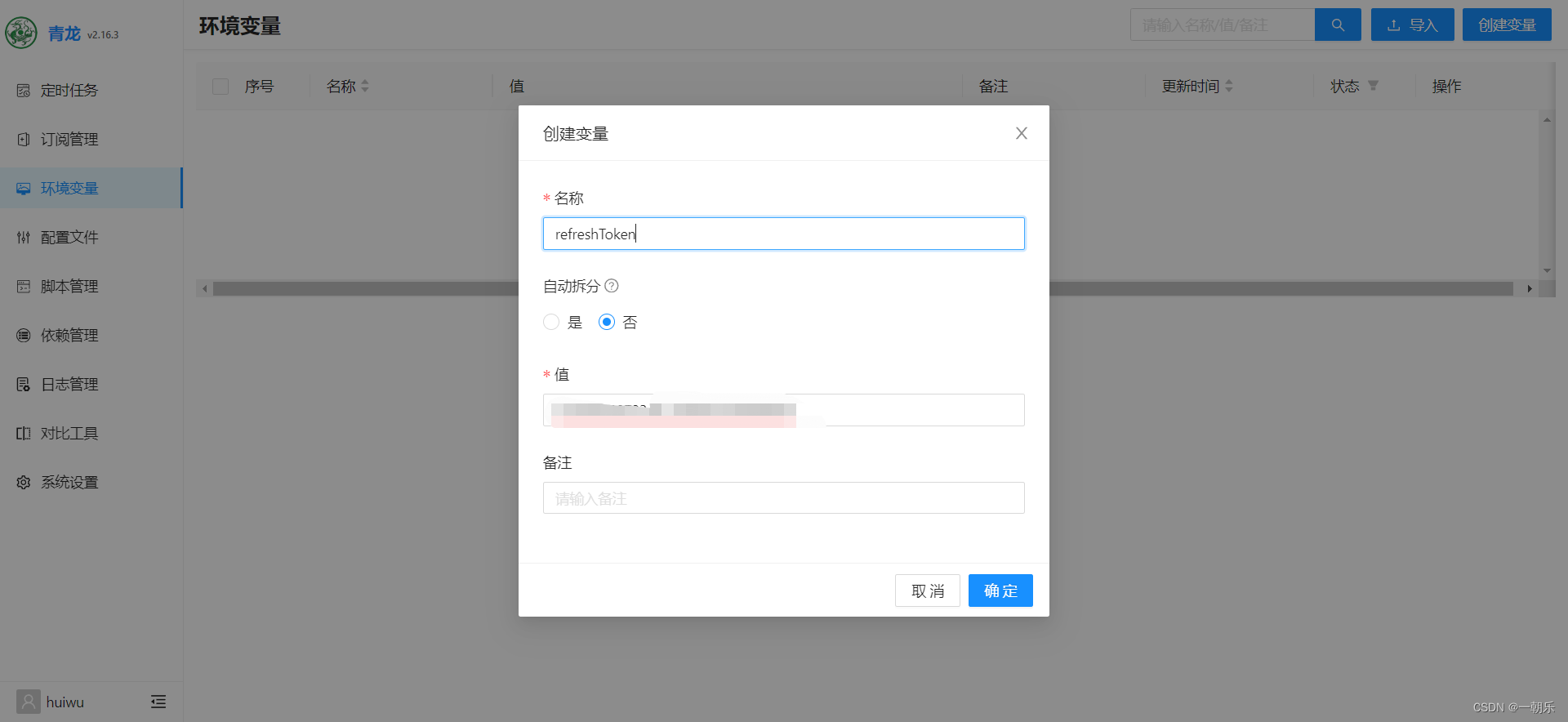Close the 创建变量 dialog with X
This screenshot has width=1568, height=722.
click(x=1021, y=133)
